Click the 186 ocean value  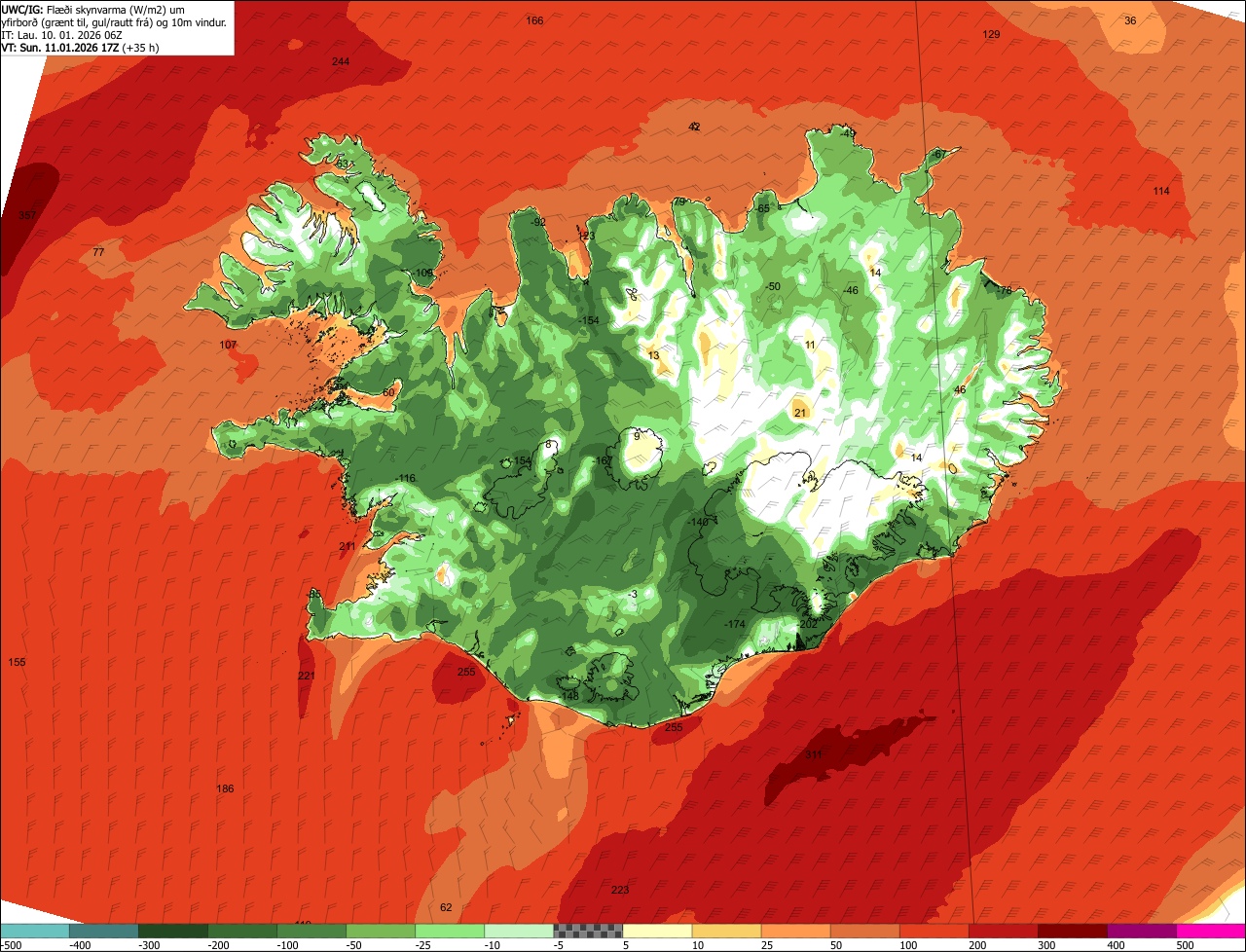coord(225,788)
